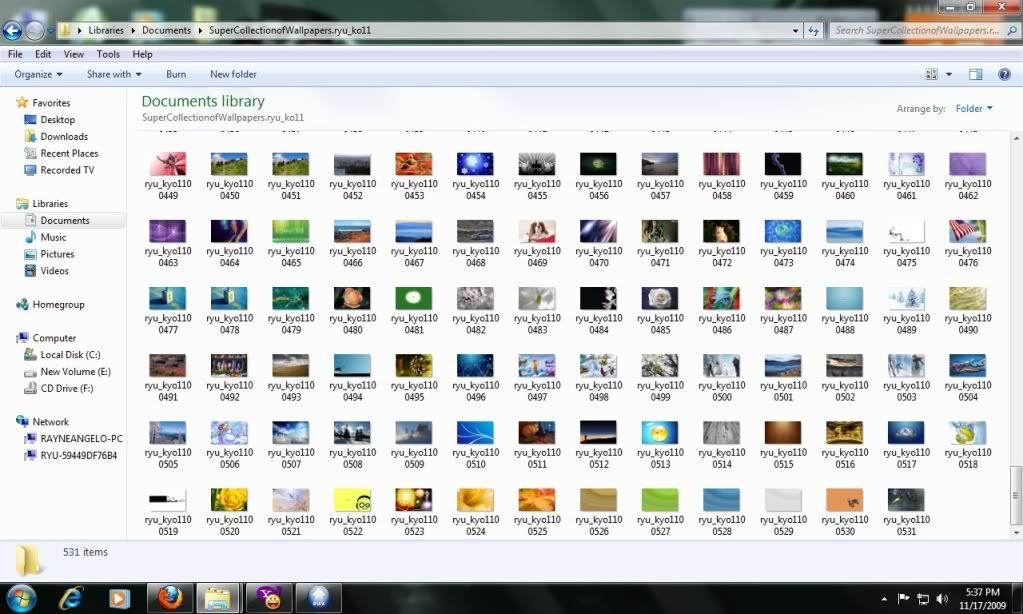Click the Help question mark icon
Screen dimensions: 1023x614
(1004, 74)
